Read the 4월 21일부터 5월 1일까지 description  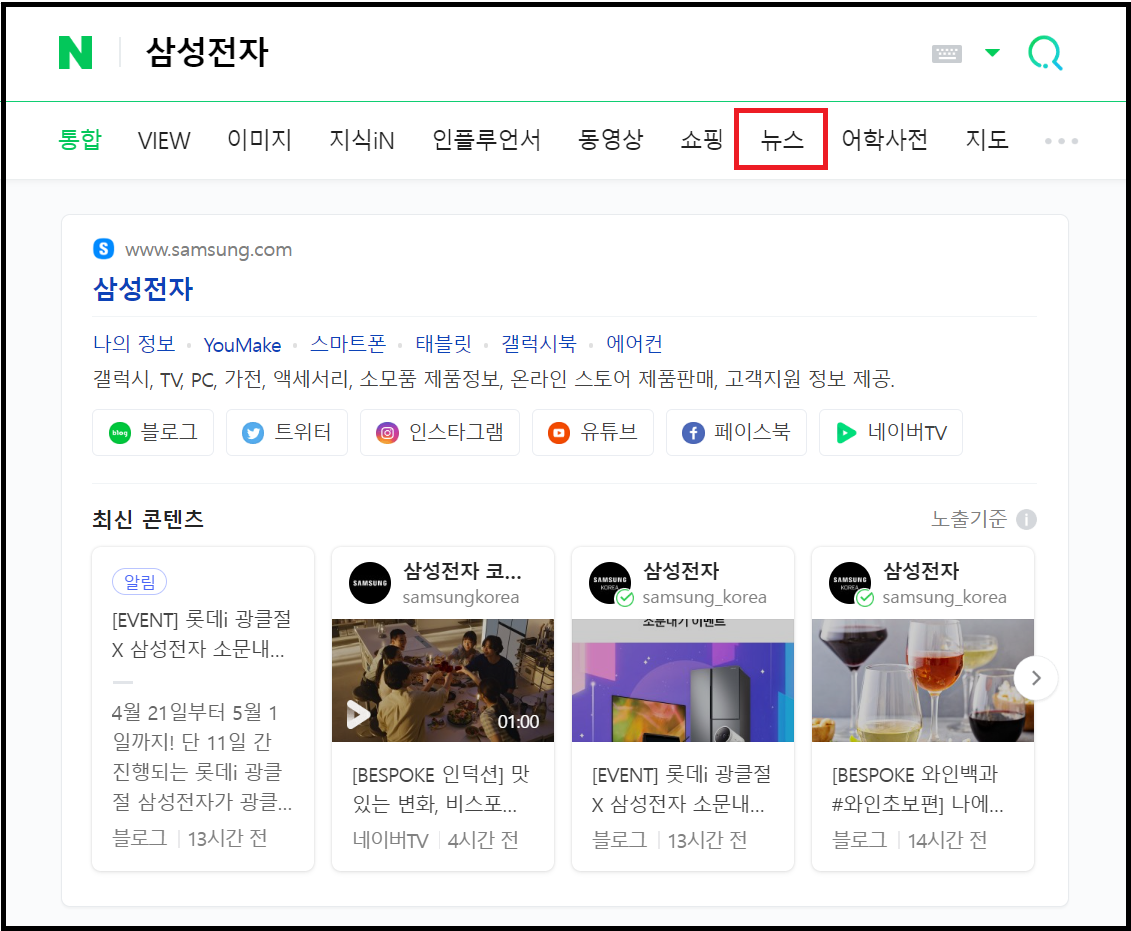201,756
